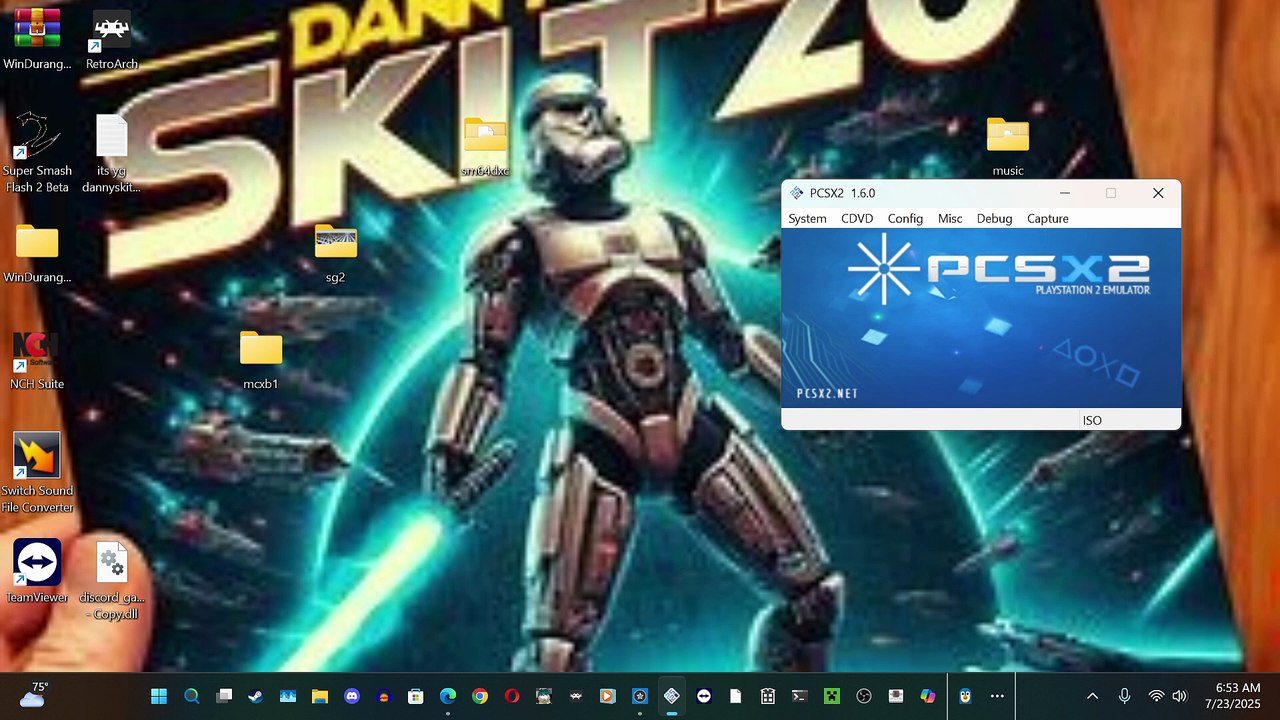
Task: Select the RetroArch desktop shortcut
Action: click(x=111, y=40)
